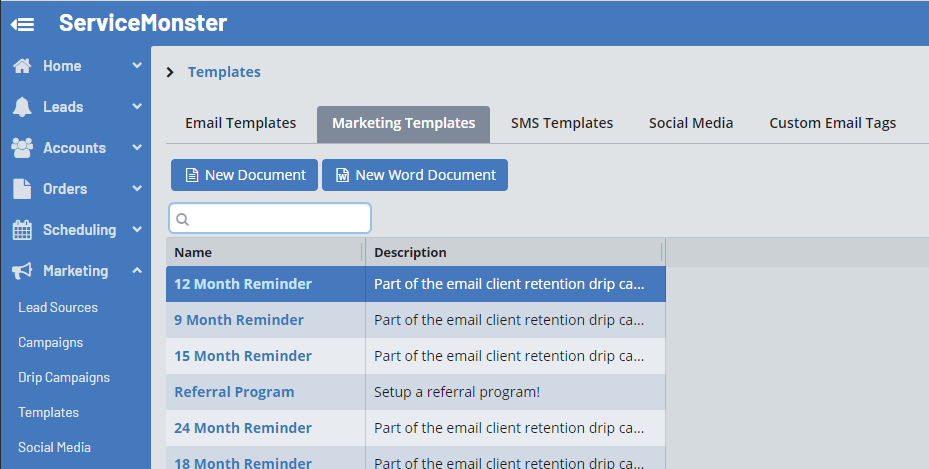Expand the Leads menu chevron
The height and width of the screenshot is (469, 929).
pos(137,107)
